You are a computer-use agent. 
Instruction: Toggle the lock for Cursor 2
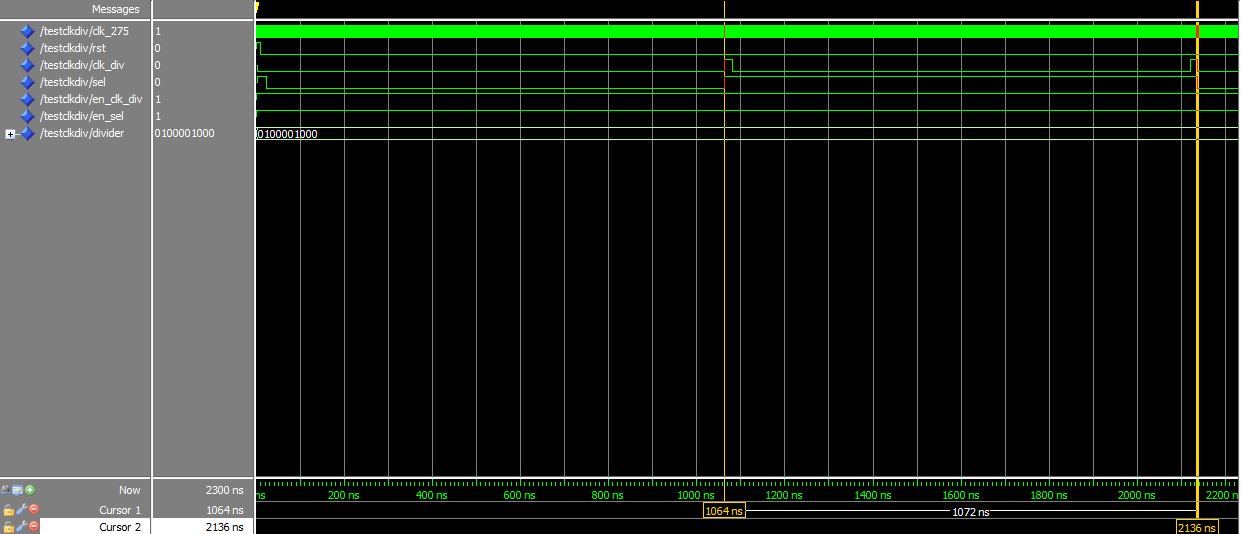pyautogui.click(x=8, y=526)
